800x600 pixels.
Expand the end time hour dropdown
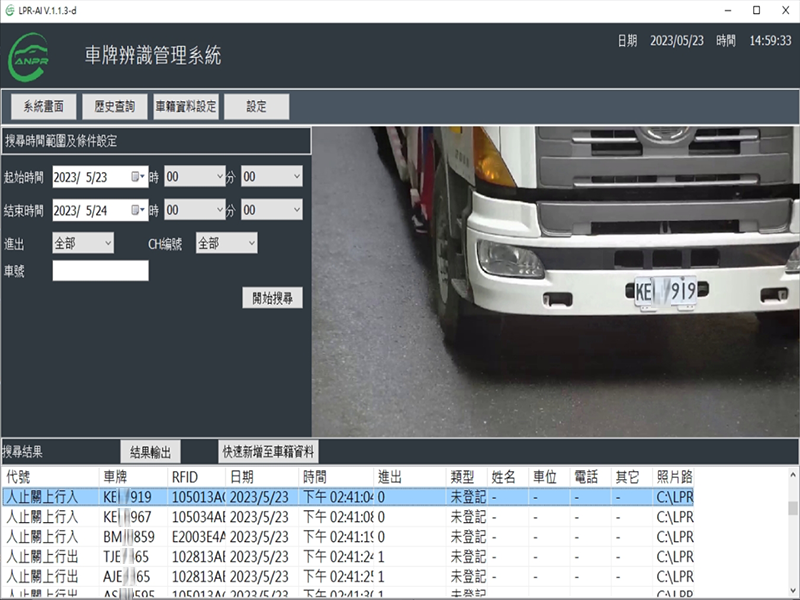[x=195, y=211]
